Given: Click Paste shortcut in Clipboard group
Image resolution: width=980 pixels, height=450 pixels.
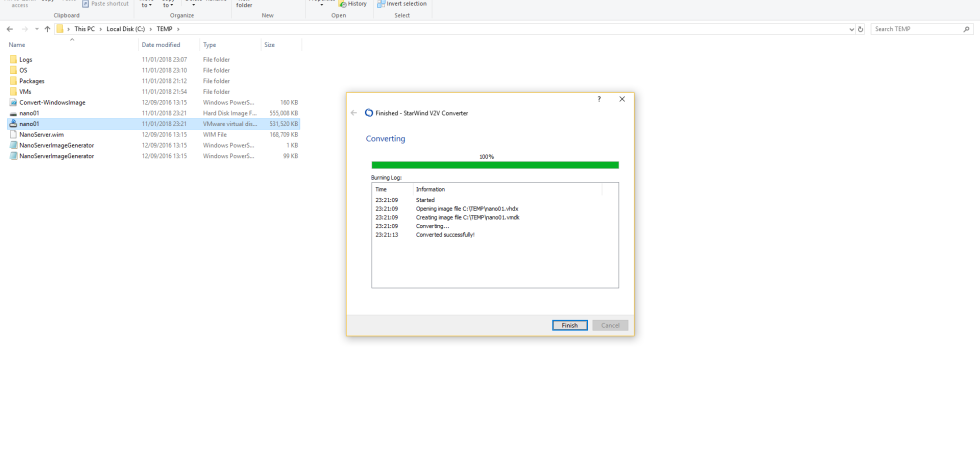Looking at the screenshot, I should click(x=105, y=4).
